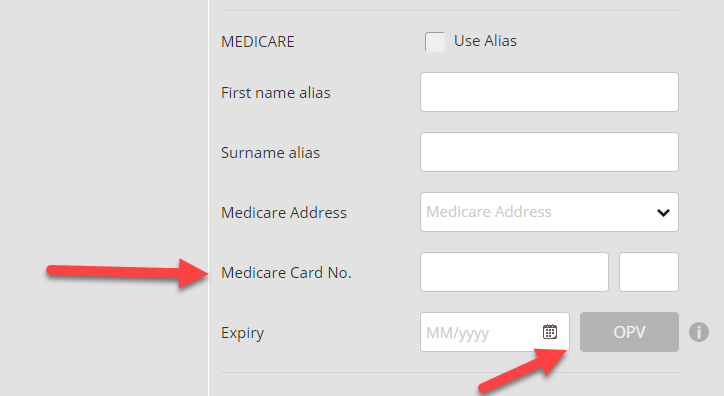Screen dimensions: 724x396
Task: Click the Medicare Card No. label
Action: [286, 273]
